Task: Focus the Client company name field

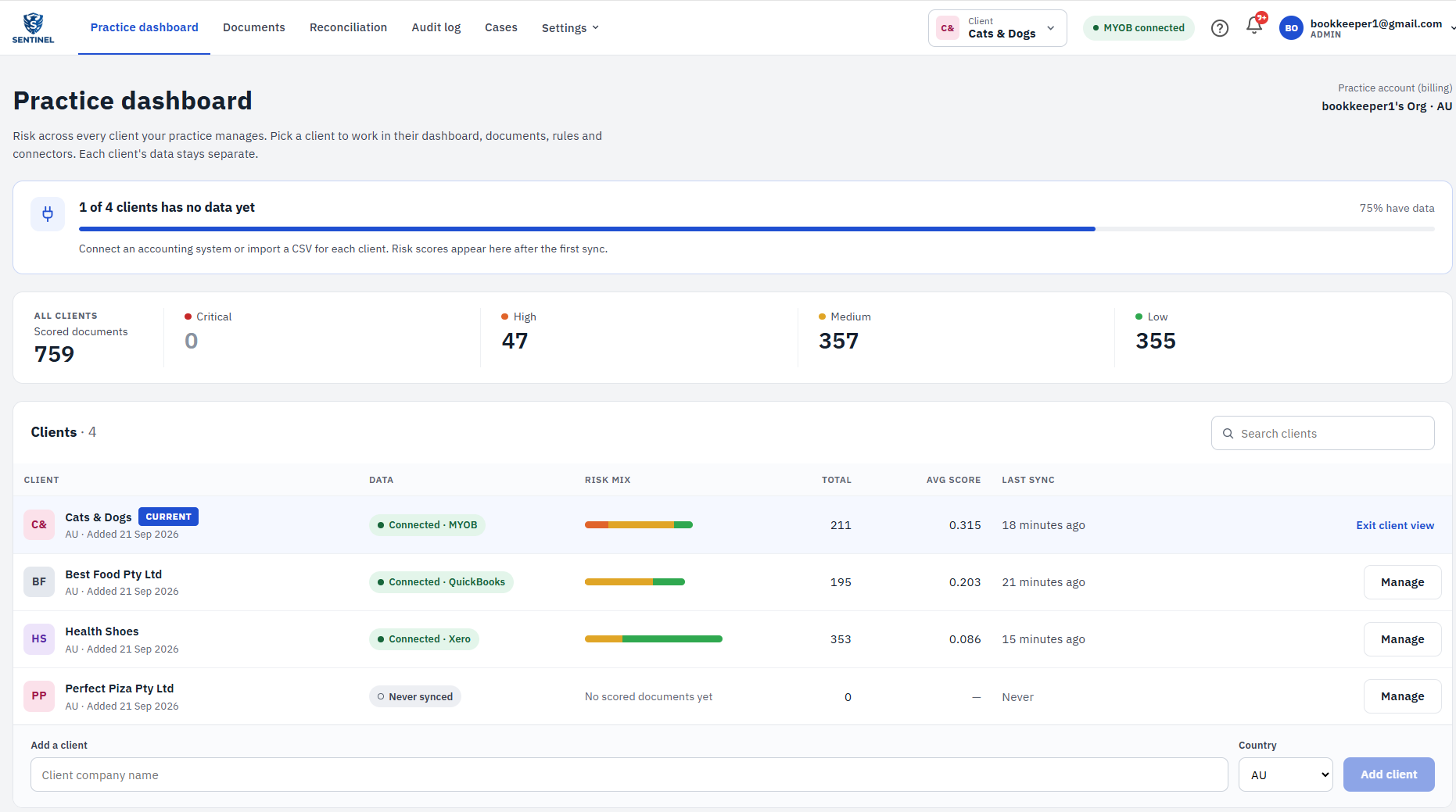Action: pyautogui.click(x=629, y=775)
